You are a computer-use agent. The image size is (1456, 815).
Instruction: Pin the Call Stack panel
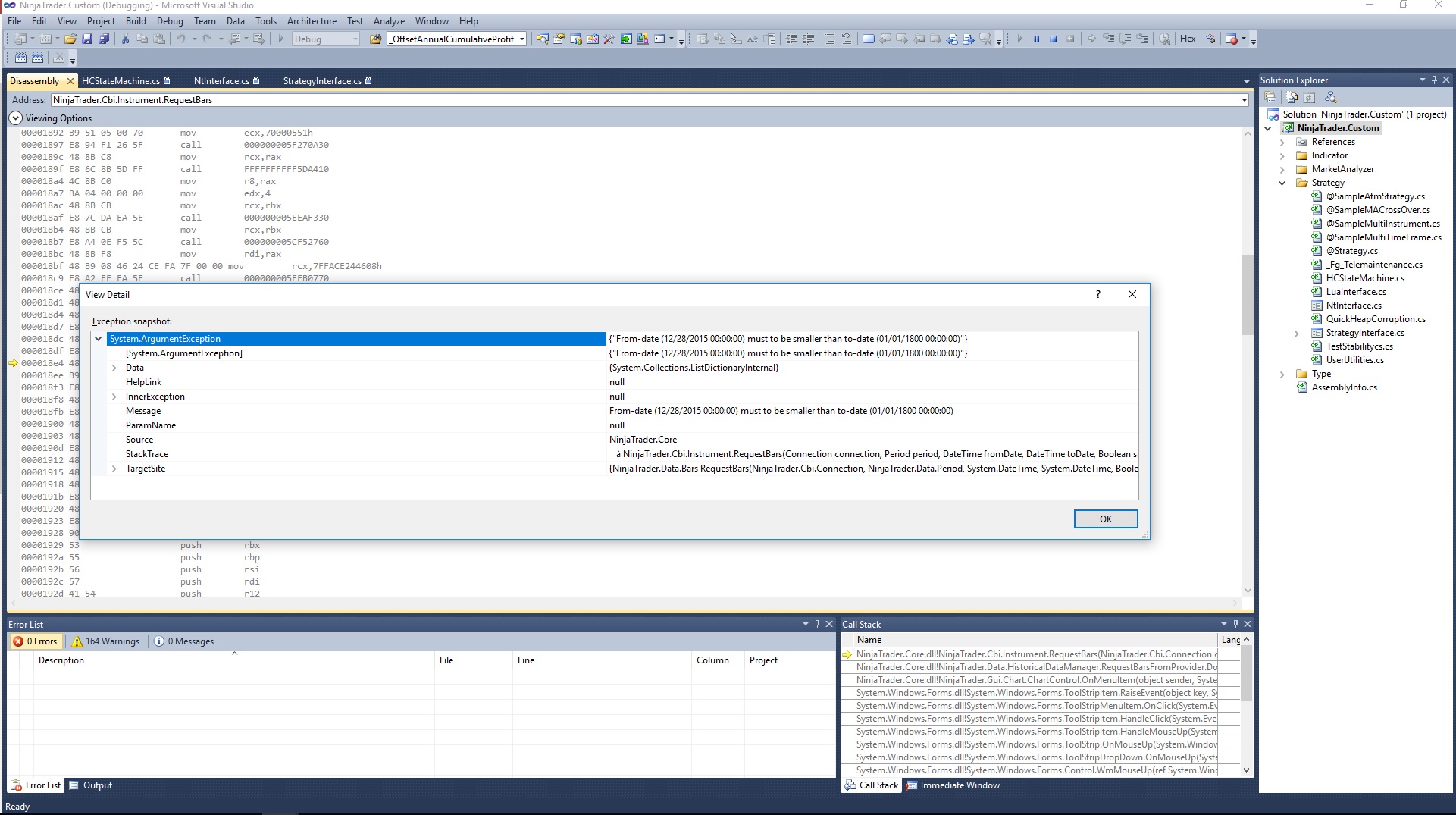(1235, 624)
